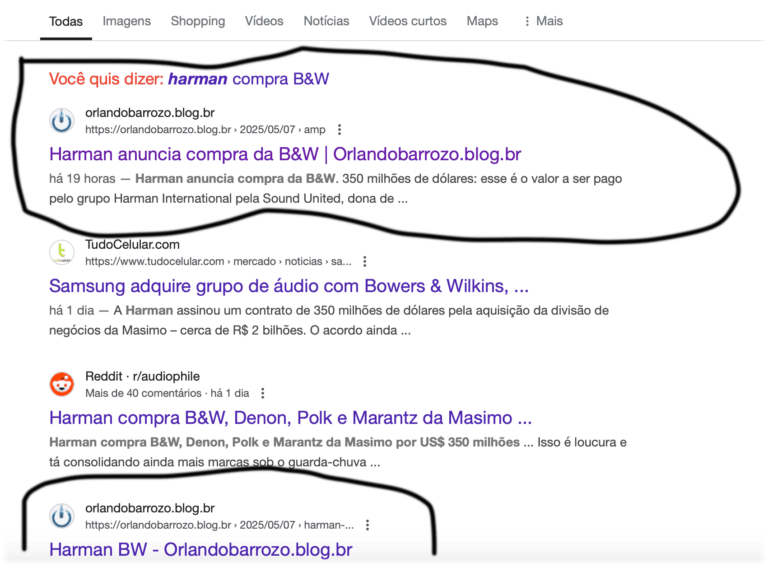The width and height of the screenshot is (768, 567).
Task: Click the TudoCelular site favicon
Action: (62, 252)
